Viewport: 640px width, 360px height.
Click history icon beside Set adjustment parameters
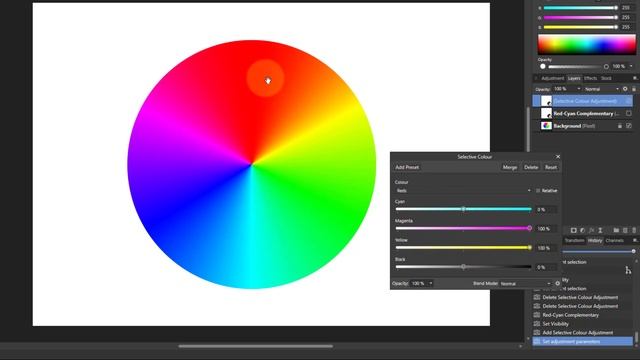[537, 341]
